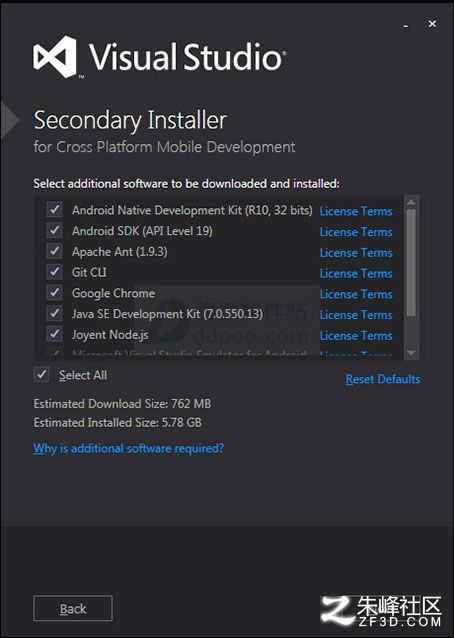
Task: Open 'Why is additional software required?' link
Action: (129, 448)
